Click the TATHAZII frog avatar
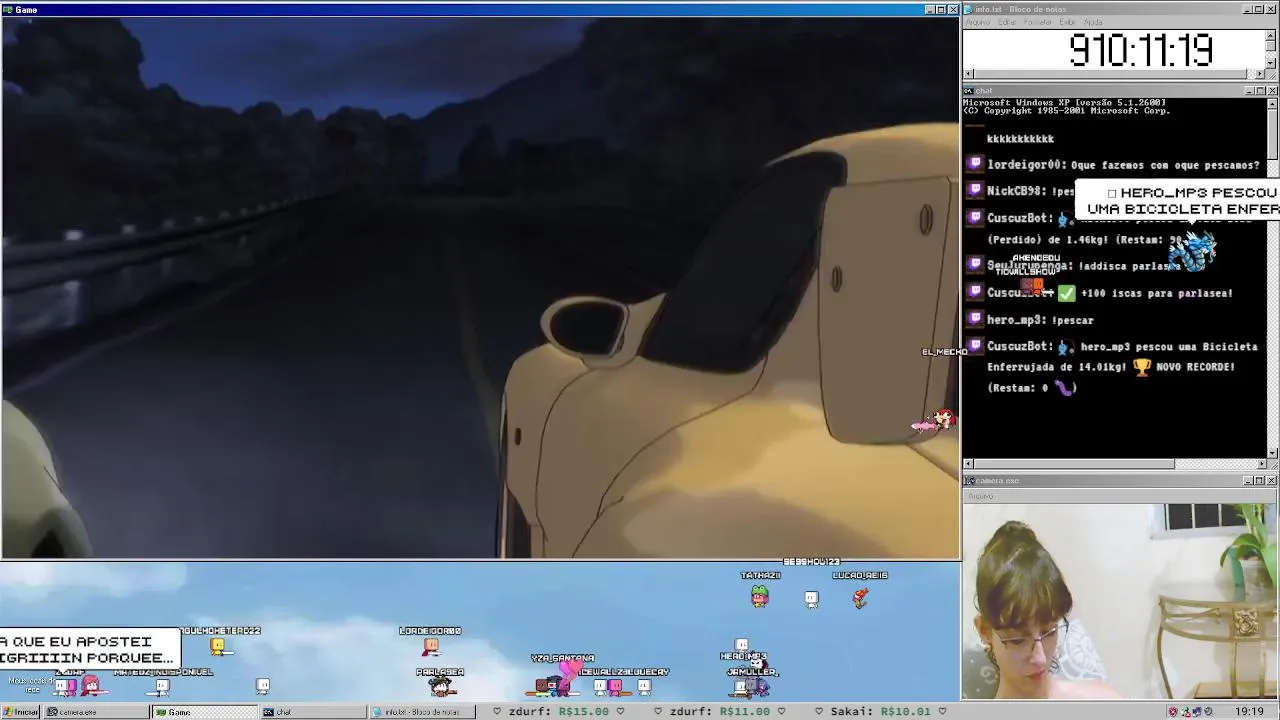 tap(760, 597)
